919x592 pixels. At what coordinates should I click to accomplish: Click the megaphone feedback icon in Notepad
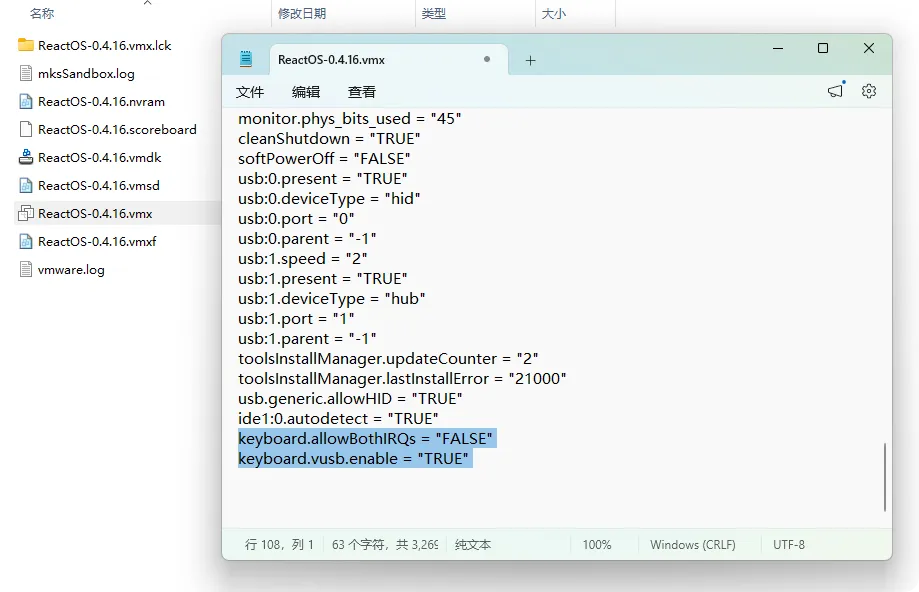point(836,90)
